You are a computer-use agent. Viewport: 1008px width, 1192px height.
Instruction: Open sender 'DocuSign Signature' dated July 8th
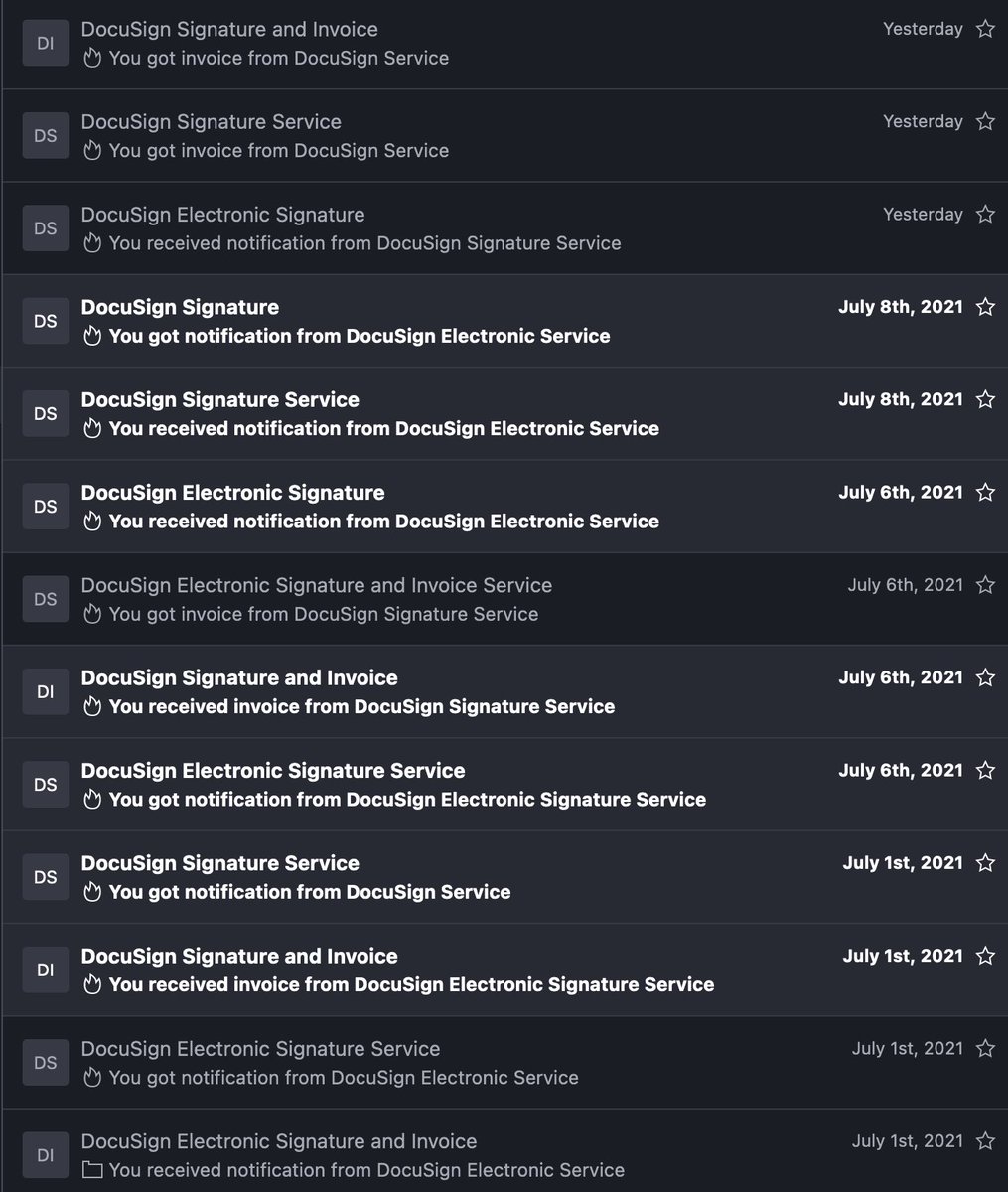(x=180, y=307)
